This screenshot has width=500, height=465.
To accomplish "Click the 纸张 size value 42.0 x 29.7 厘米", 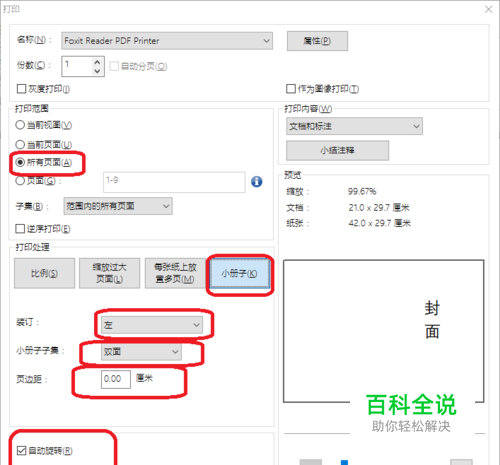I will point(380,223).
